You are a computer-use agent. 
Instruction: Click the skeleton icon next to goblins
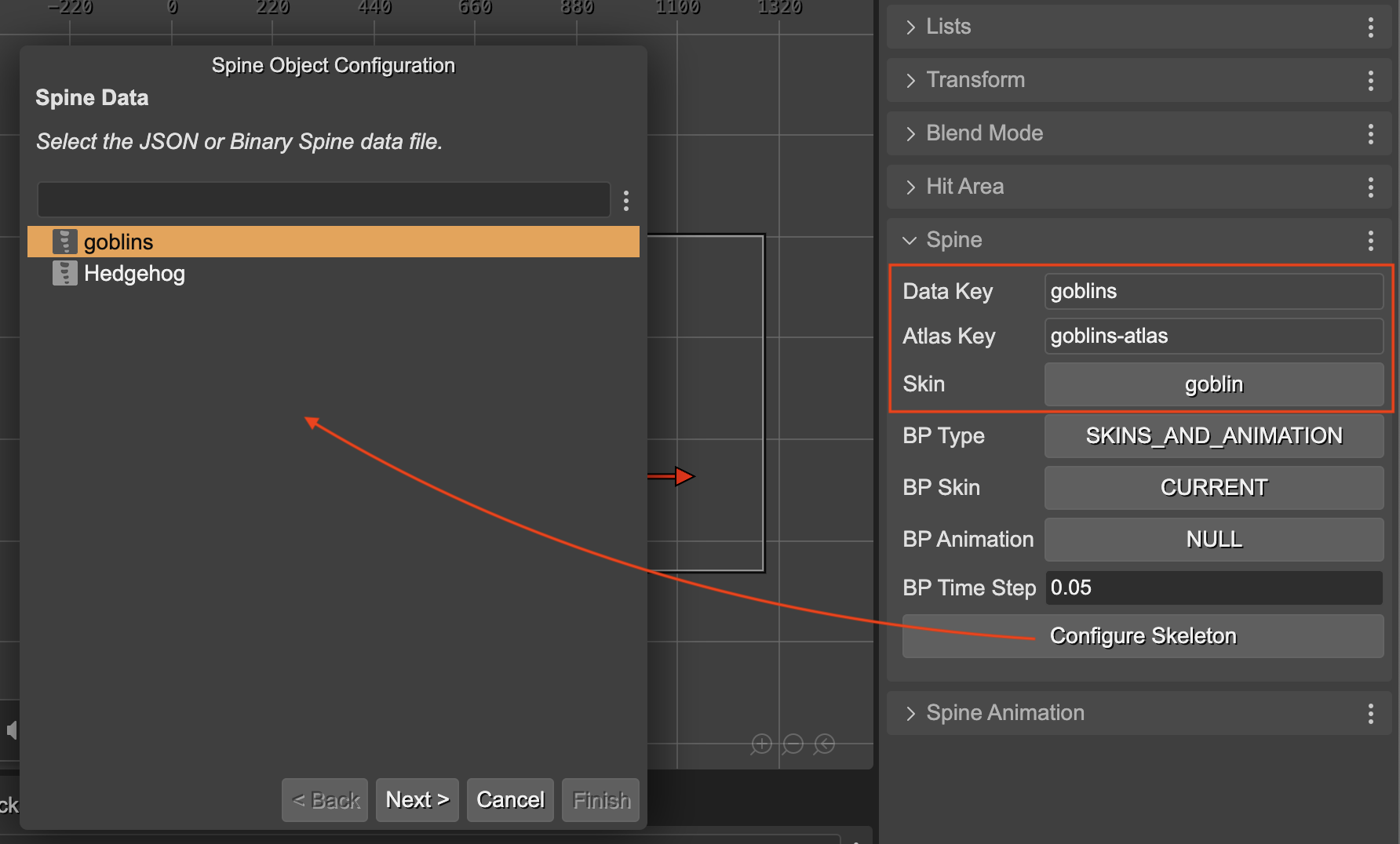pos(64,241)
